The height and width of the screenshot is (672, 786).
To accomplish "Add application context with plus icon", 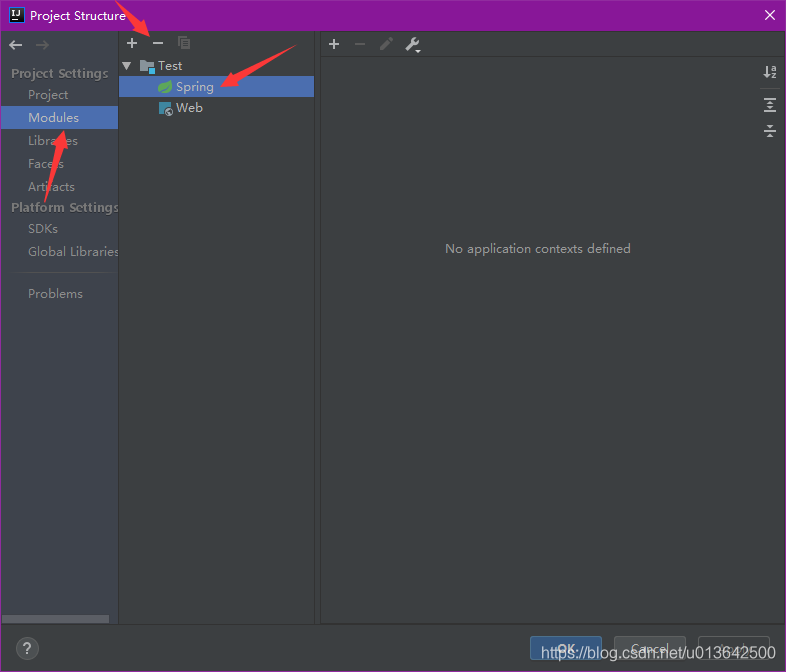I will 334,44.
